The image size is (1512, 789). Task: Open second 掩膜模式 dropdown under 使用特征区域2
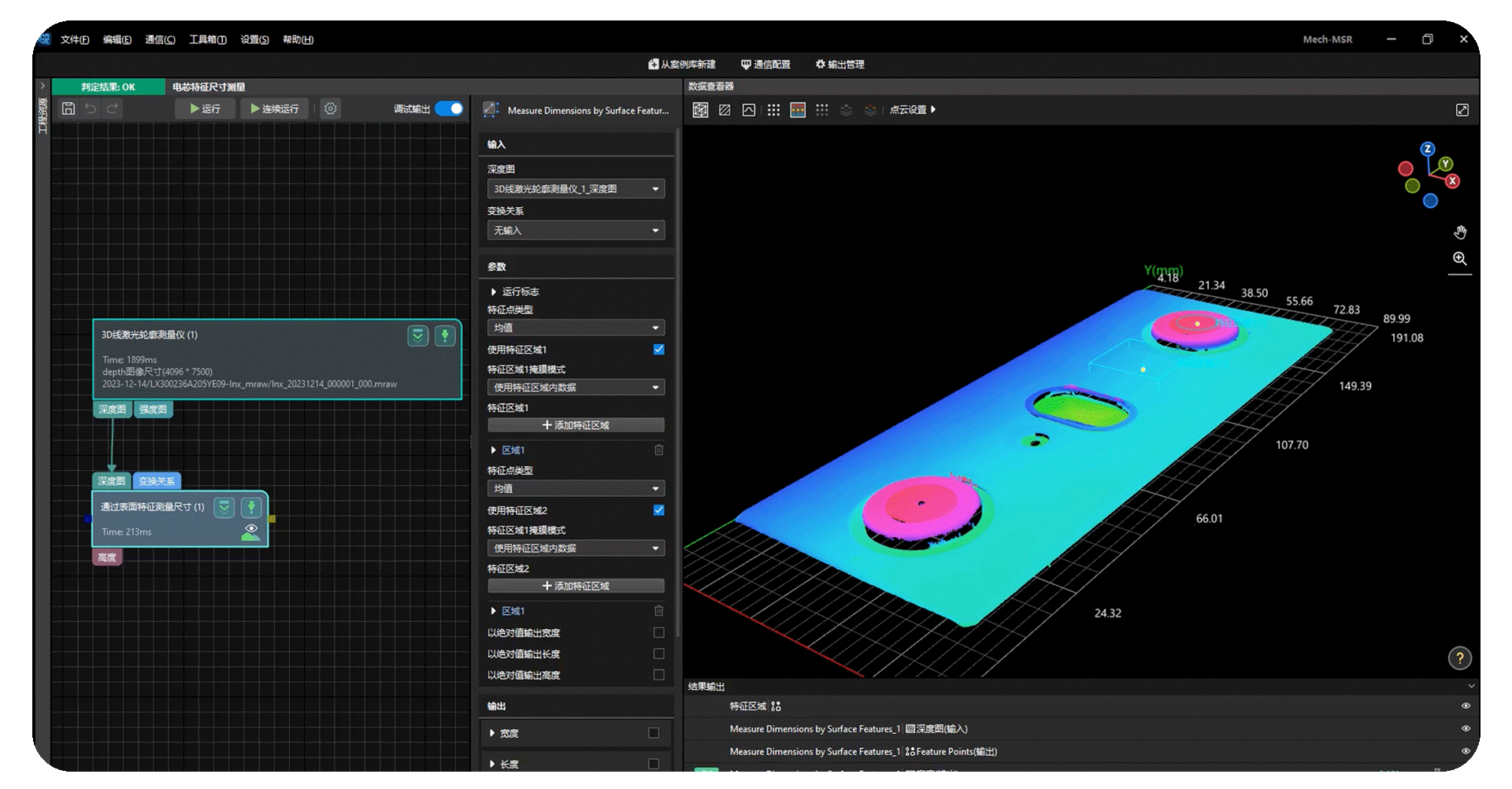[576, 548]
